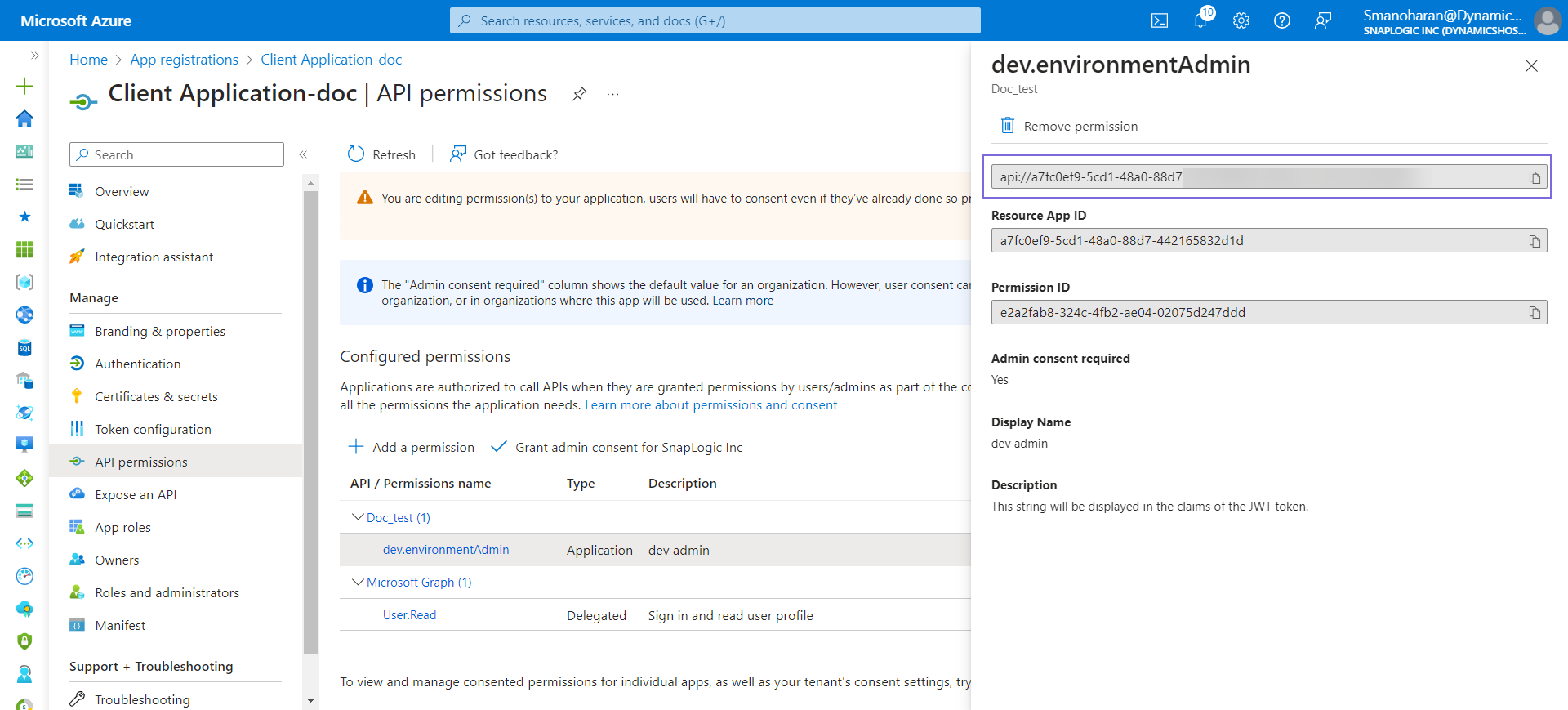
Task: Open Dashboard icon in left rail
Action: point(24,151)
